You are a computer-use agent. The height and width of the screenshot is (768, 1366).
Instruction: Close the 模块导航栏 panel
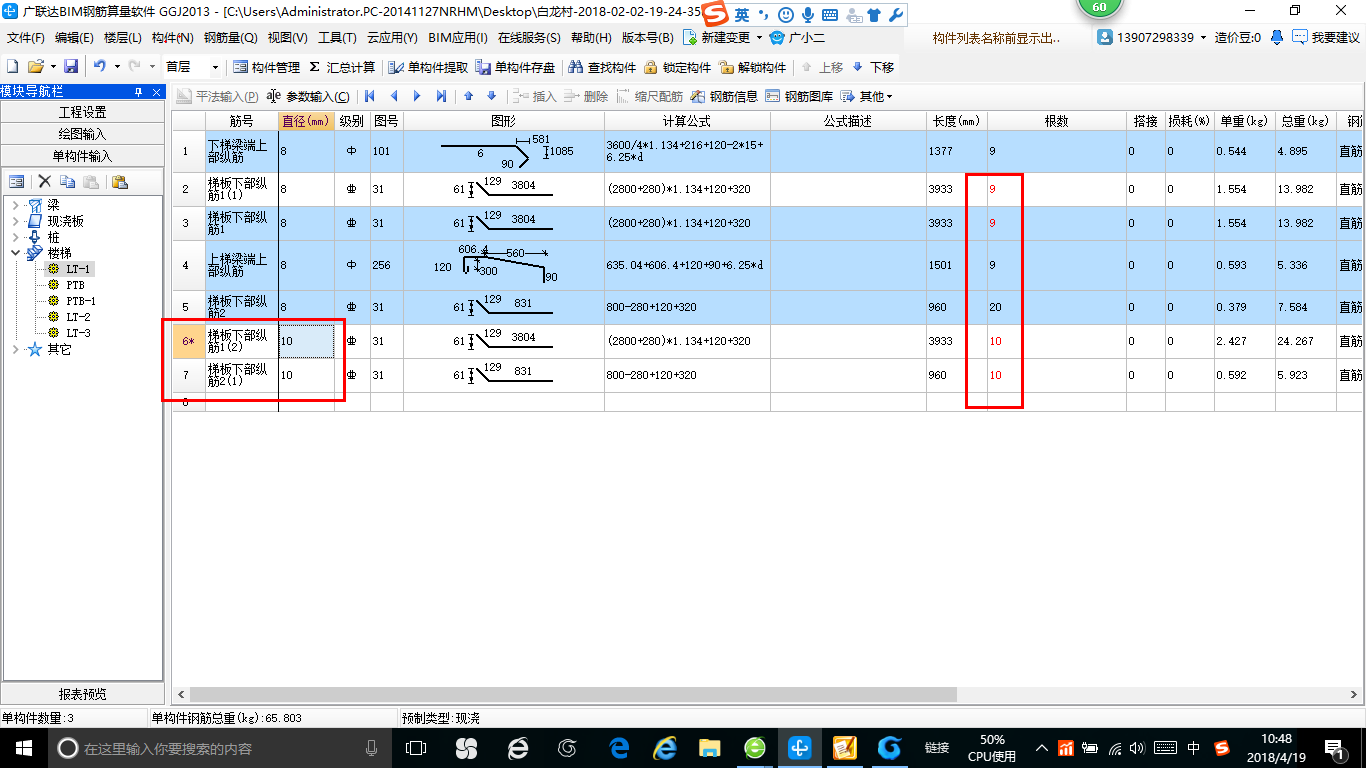(x=157, y=92)
